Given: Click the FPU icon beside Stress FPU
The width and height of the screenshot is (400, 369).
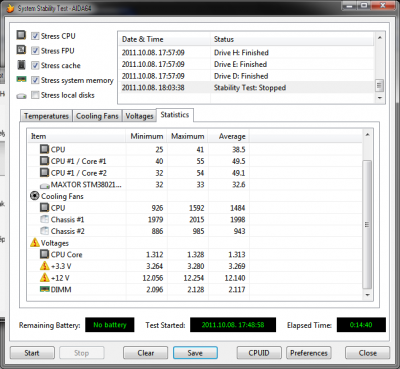Looking at the screenshot, I should click(x=21, y=50).
